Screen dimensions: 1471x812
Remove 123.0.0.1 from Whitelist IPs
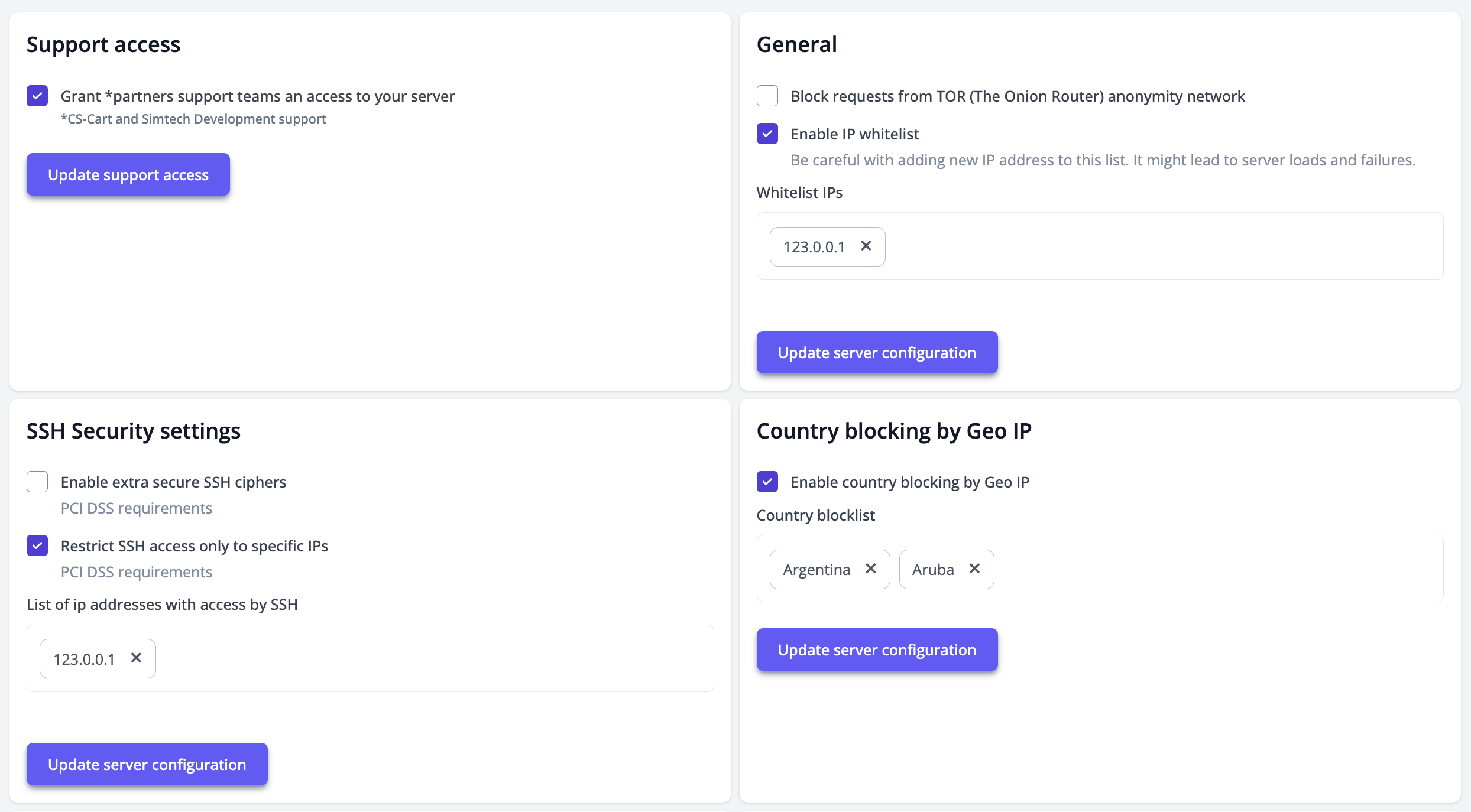(x=866, y=246)
